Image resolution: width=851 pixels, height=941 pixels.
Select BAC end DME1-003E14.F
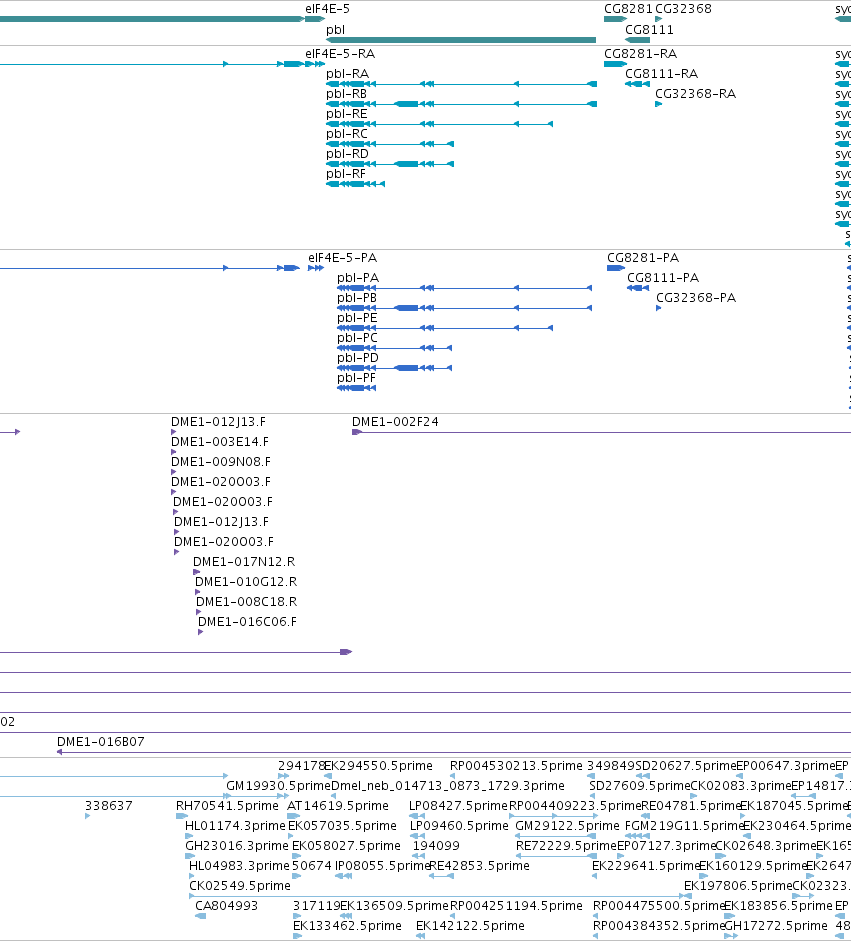point(220,442)
